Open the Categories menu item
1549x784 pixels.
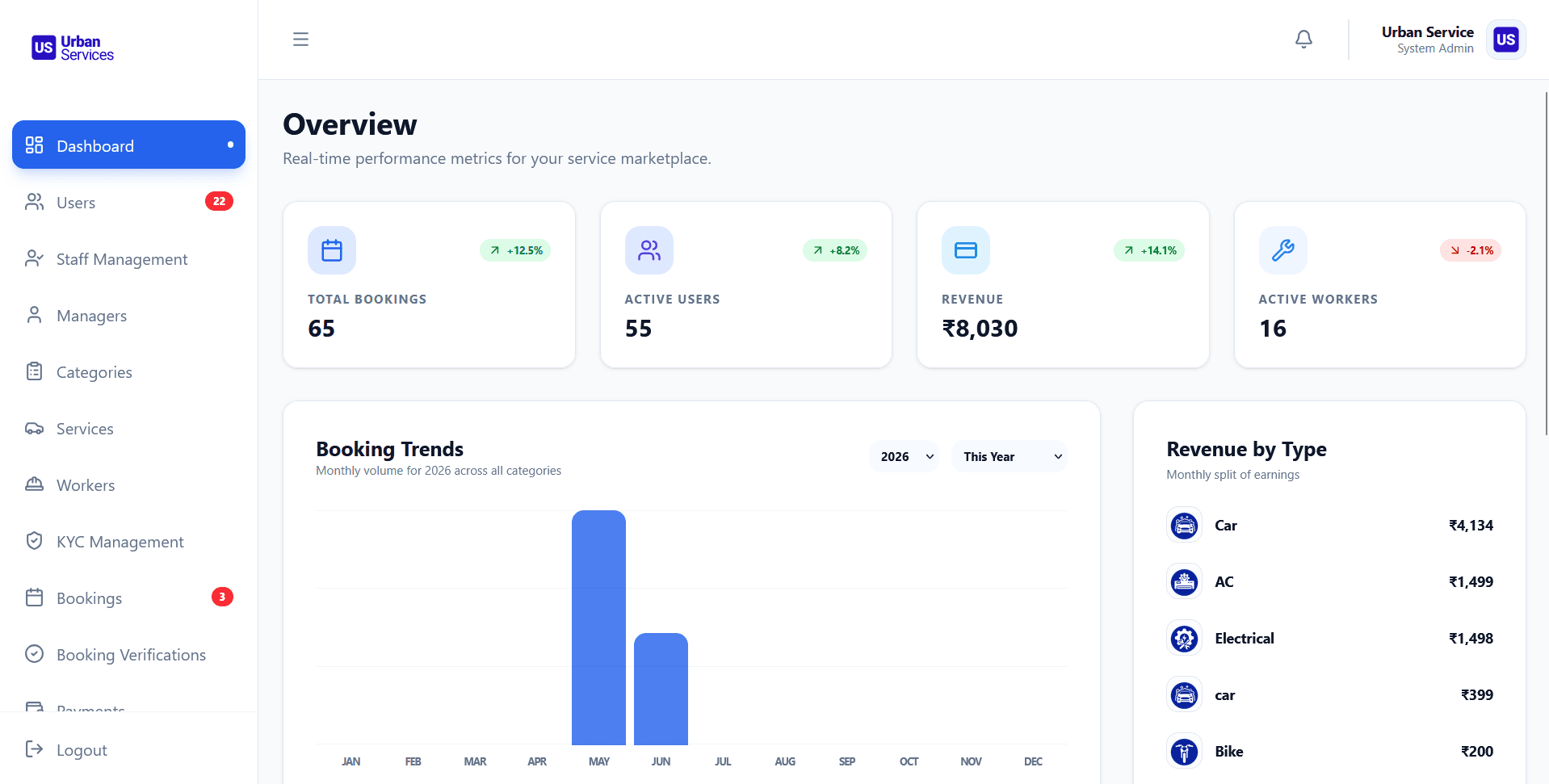pyautogui.click(x=128, y=371)
